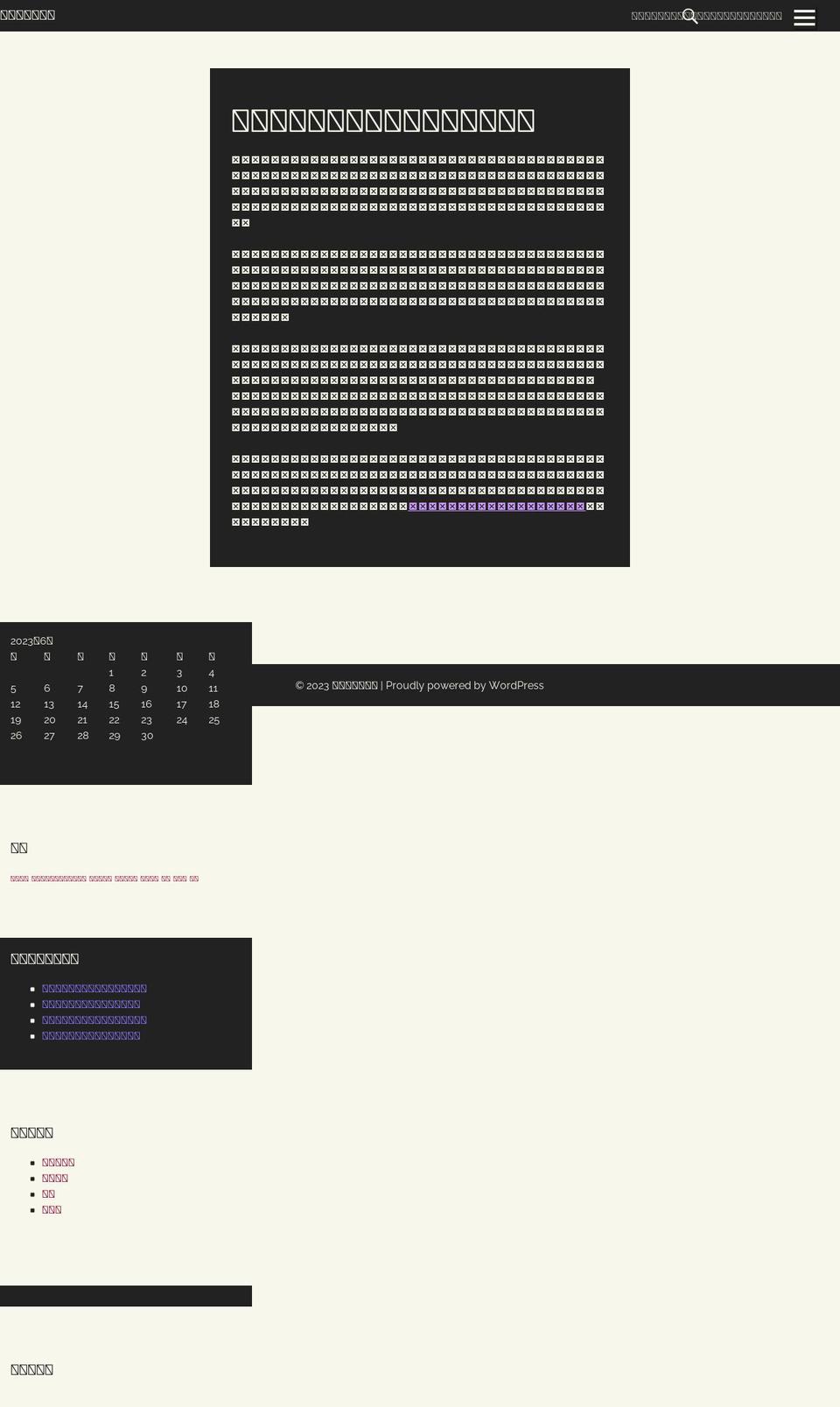This screenshot has width=840, height=1407.
Task: Select date 19 in the calendar
Action: click(x=16, y=720)
